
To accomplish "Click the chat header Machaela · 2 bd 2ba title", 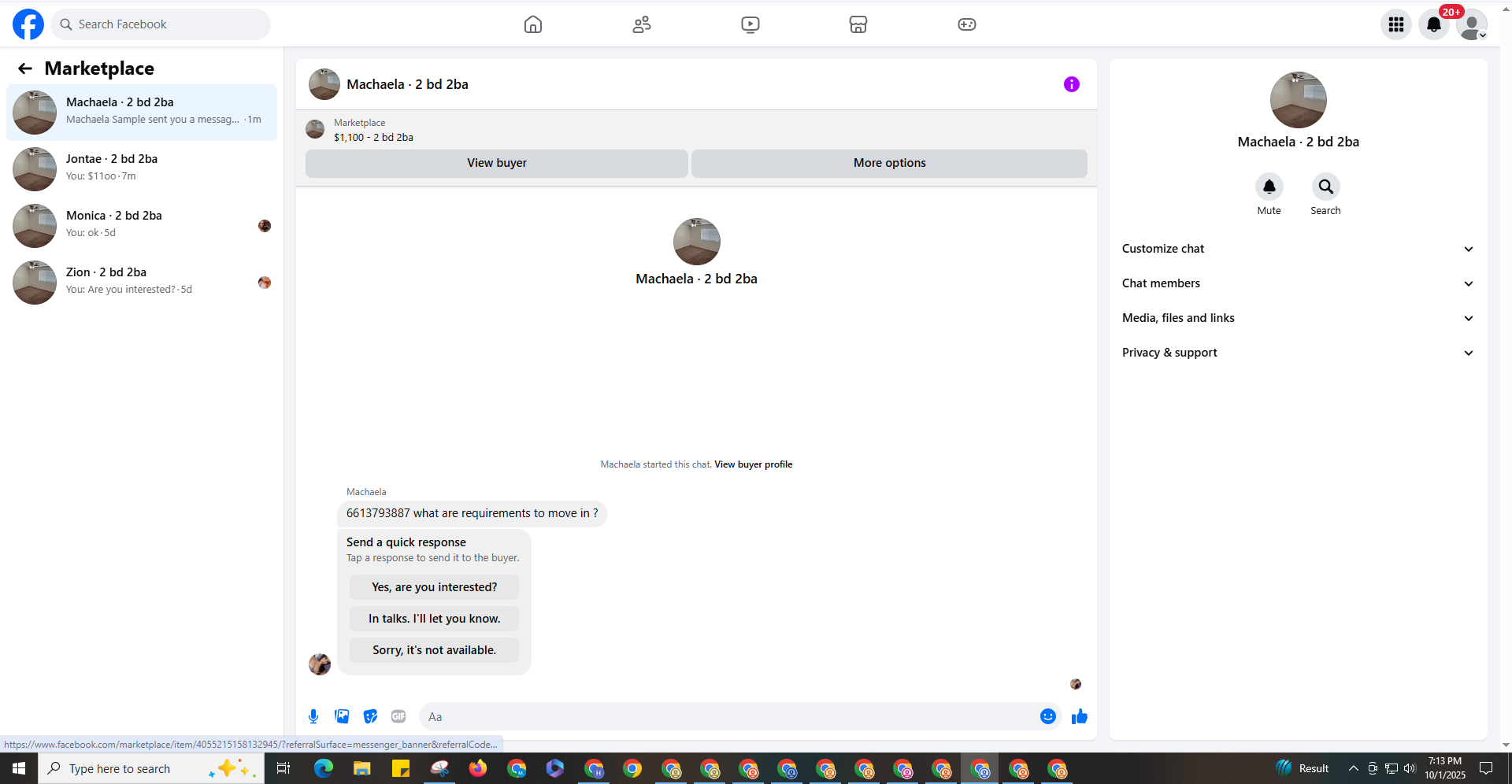I will pos(407,84).
